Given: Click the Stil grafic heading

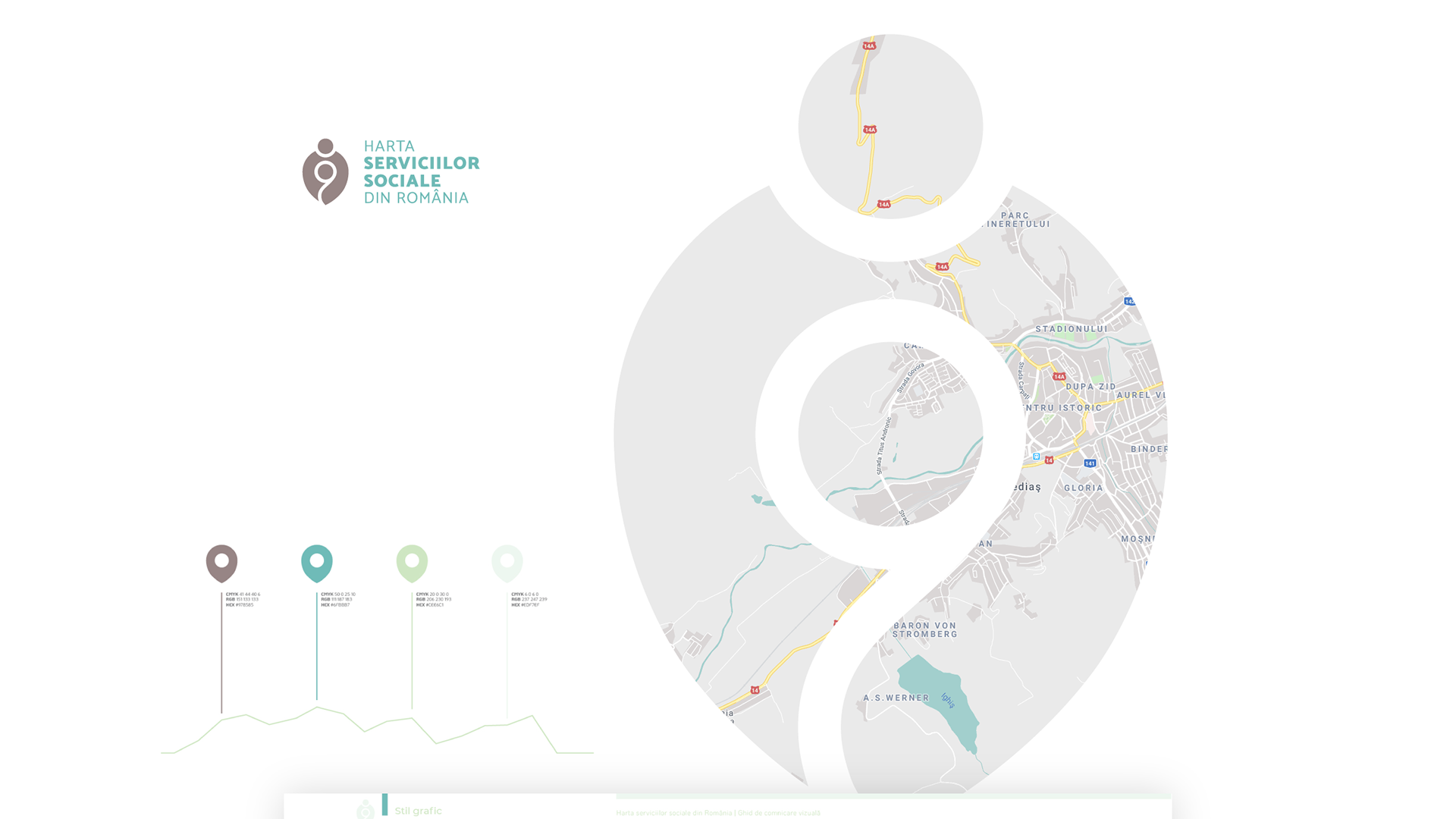Looking at the screenshot, I should [418, 811].
